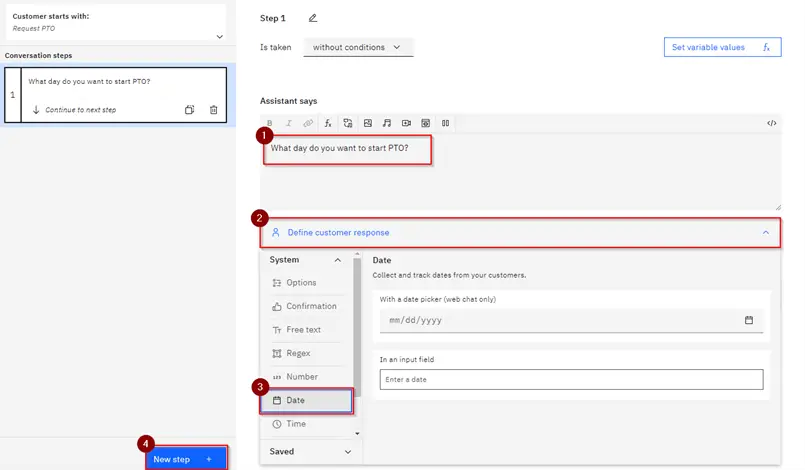Screen dimensions: 805x470
Task: Open the 'without conditions' dropdown
Action: click(x=358, y=47)
